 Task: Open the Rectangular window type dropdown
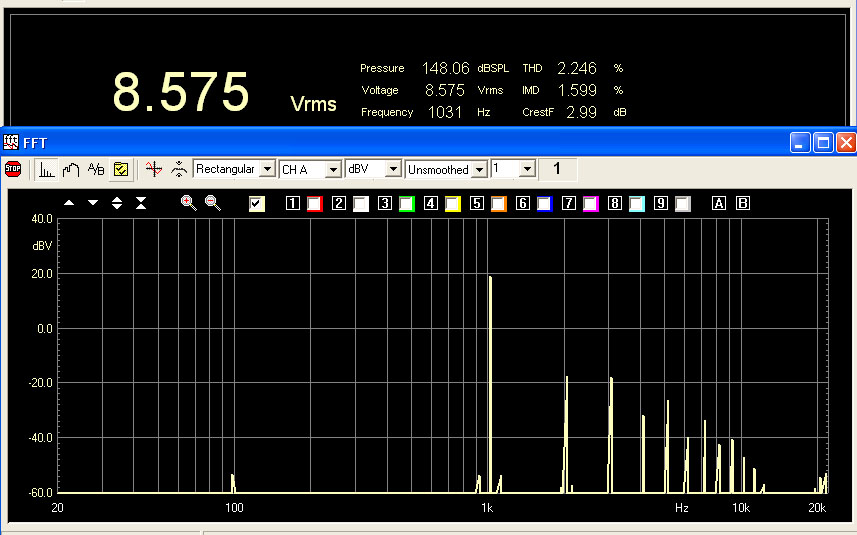[x=266, y=170]
